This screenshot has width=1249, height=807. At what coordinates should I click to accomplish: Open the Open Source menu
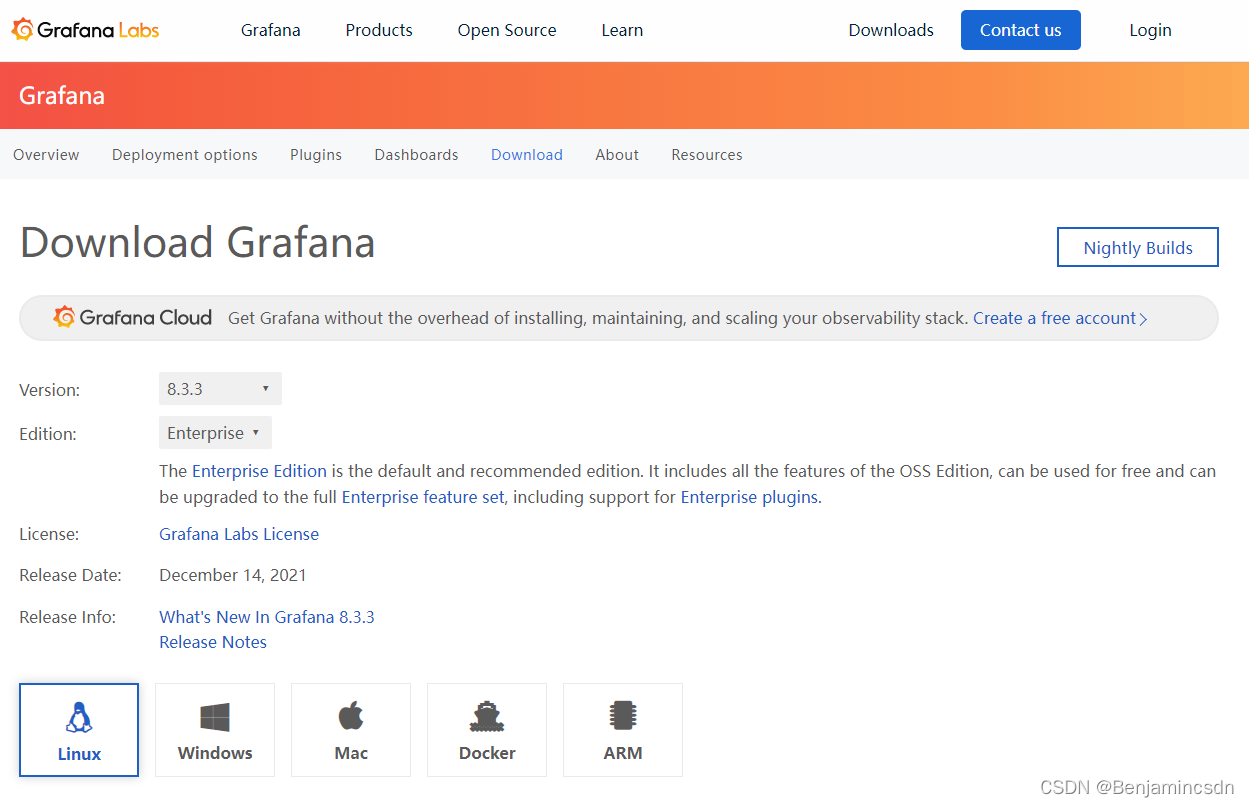[x=507, y=30]
